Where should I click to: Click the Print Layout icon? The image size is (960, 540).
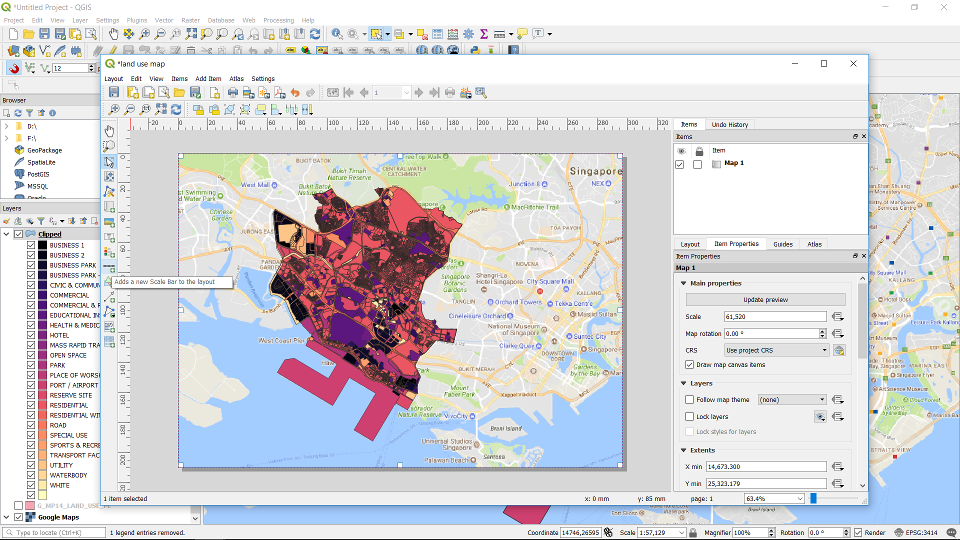(x=233, y=93)
